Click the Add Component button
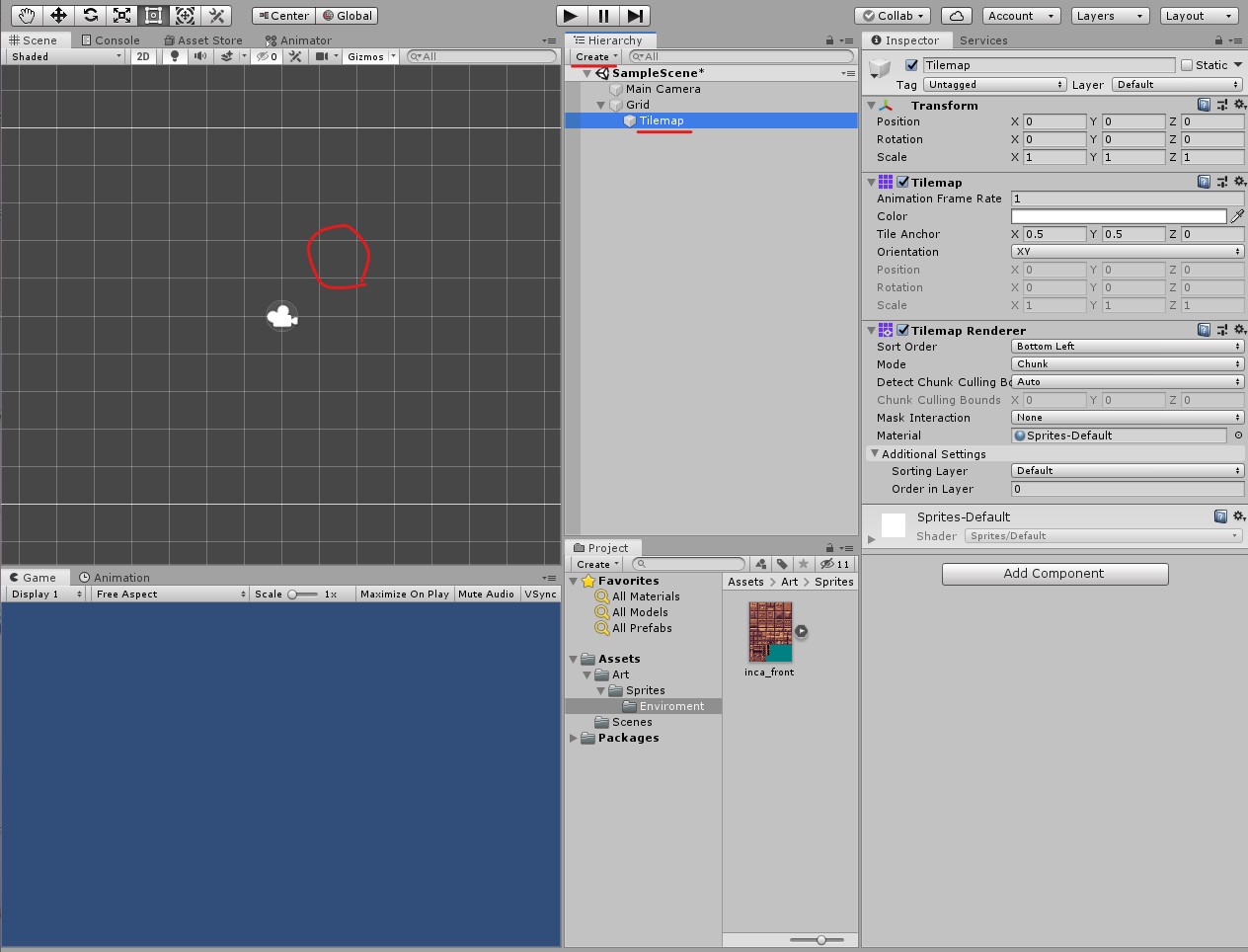Viewport: 1248px width, 952px height. click(1054, 574)
